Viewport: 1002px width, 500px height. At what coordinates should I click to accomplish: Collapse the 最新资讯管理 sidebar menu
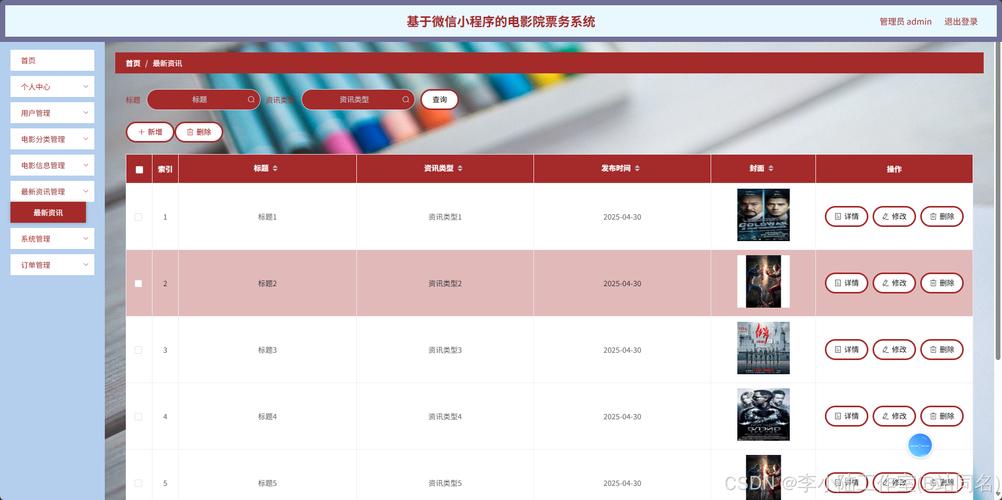pyautogui.click(x=52, y=191)
